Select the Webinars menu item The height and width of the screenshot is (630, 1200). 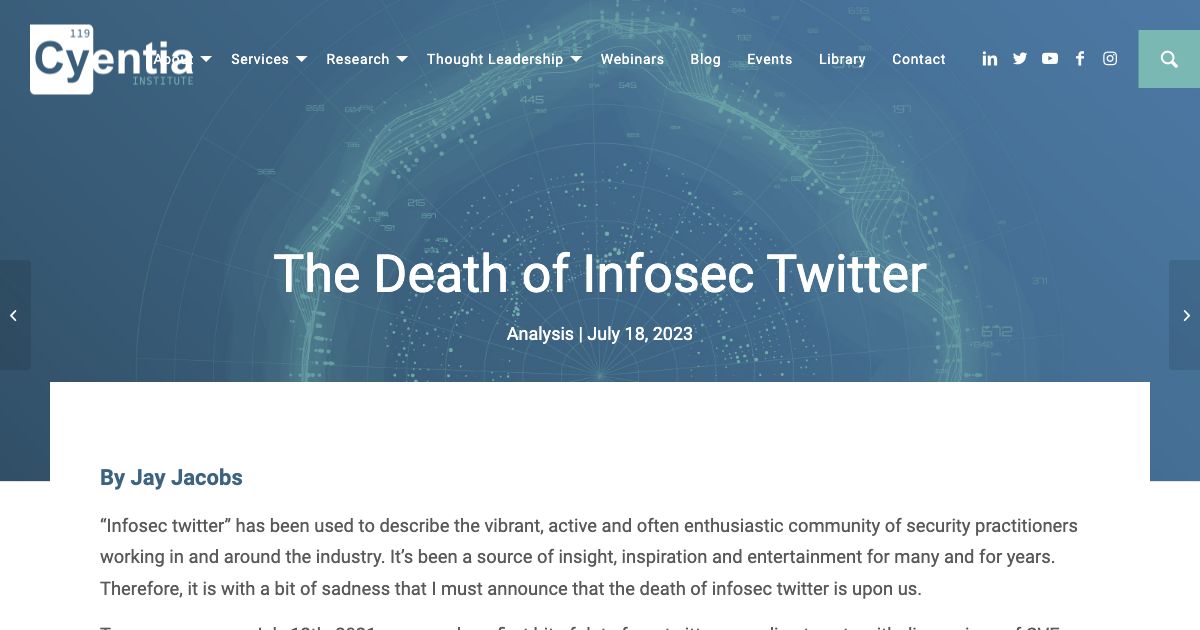pos(632,59)
